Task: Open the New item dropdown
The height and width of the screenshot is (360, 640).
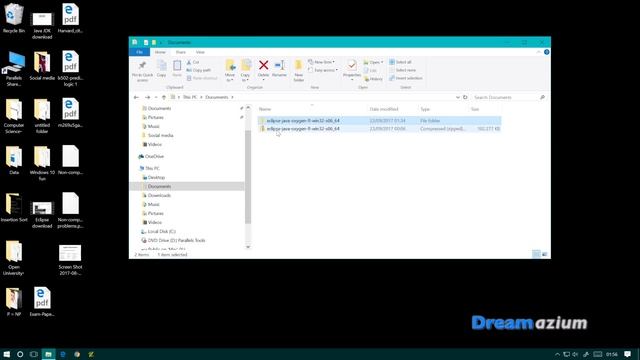Action: pos(322,62)
